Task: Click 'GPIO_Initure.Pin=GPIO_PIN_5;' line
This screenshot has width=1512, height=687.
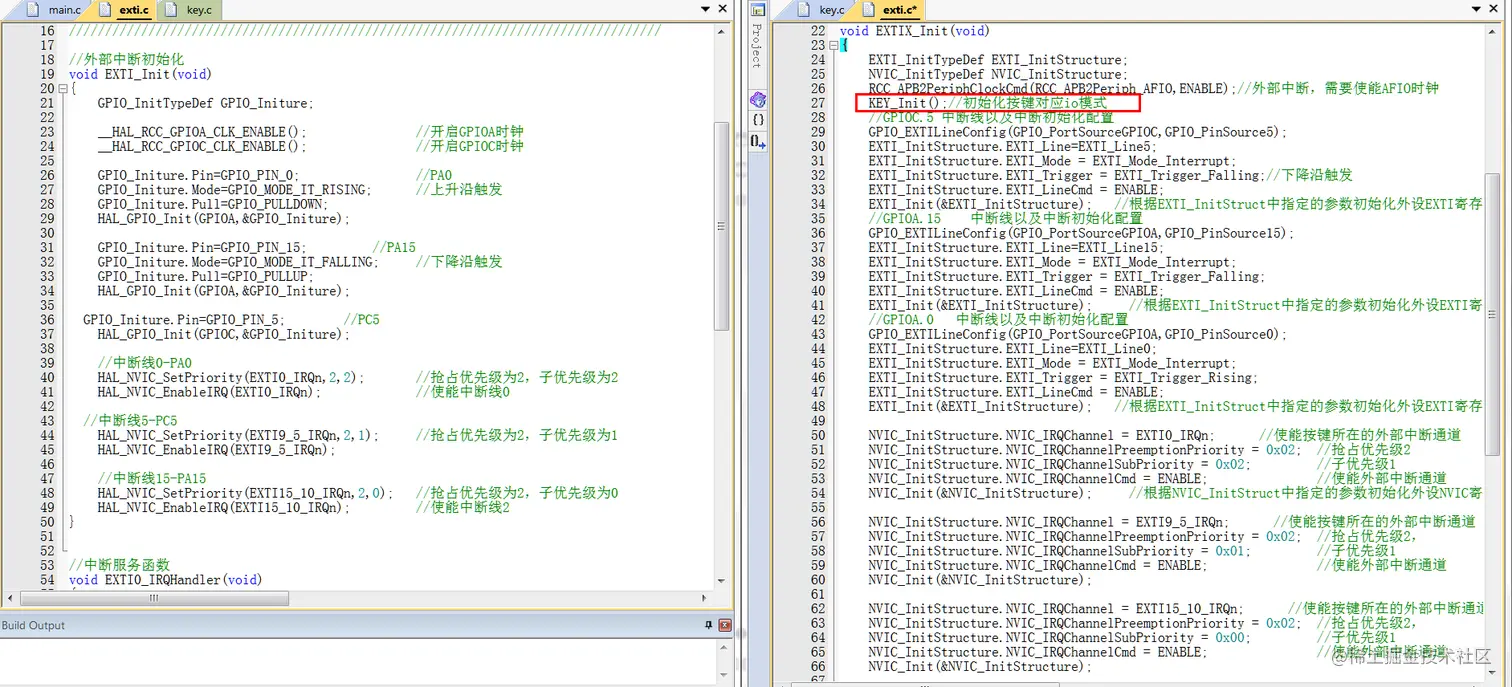Action: tap(184, 320)
